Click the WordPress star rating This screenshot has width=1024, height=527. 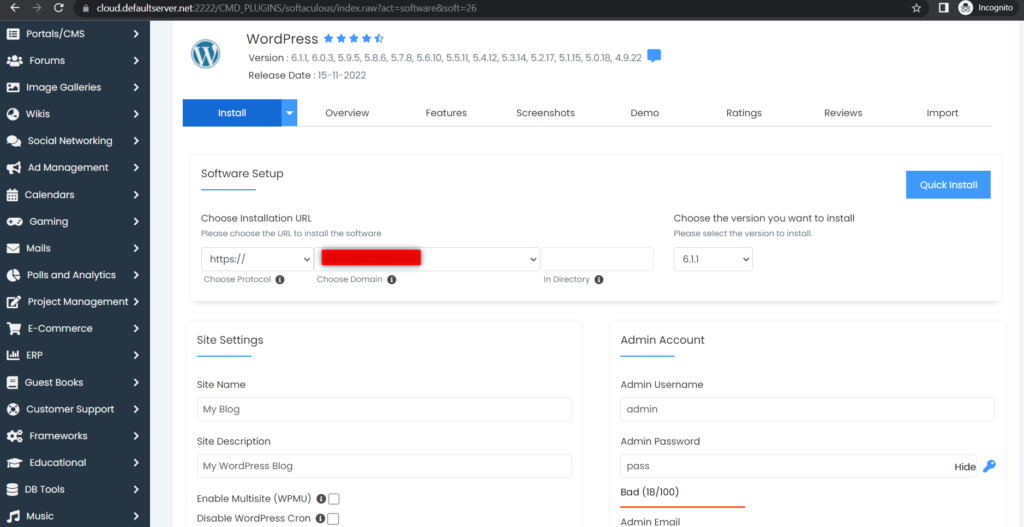tap(353, 39)
